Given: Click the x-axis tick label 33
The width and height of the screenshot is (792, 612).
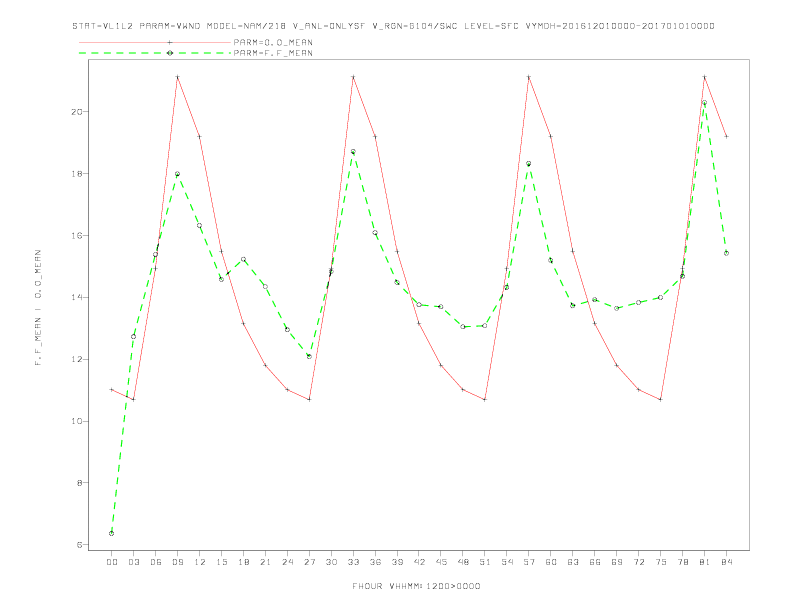Looking at the screenshot, I should (353, 562).
